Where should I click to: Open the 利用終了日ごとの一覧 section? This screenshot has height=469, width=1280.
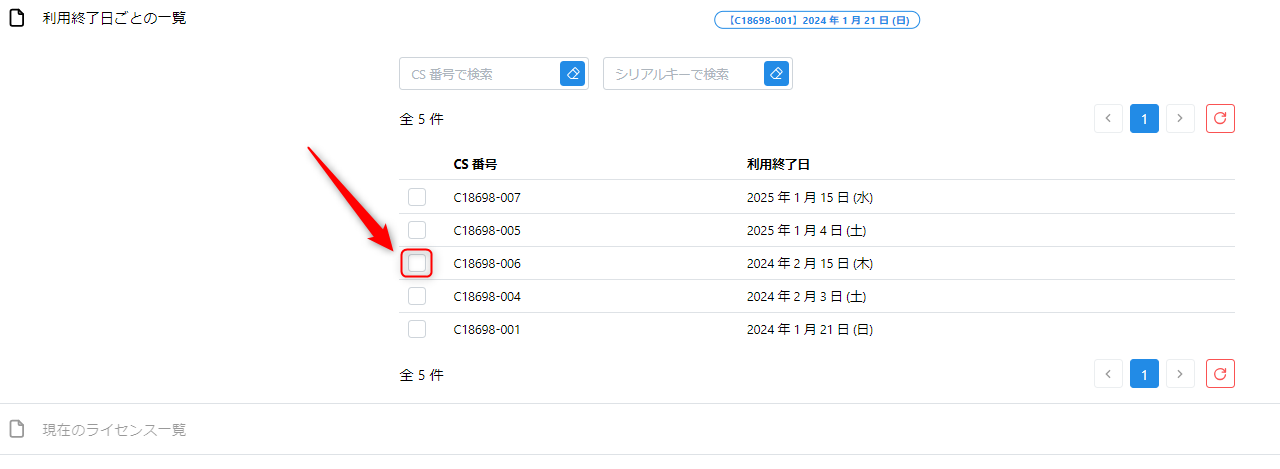click(114, 18)
